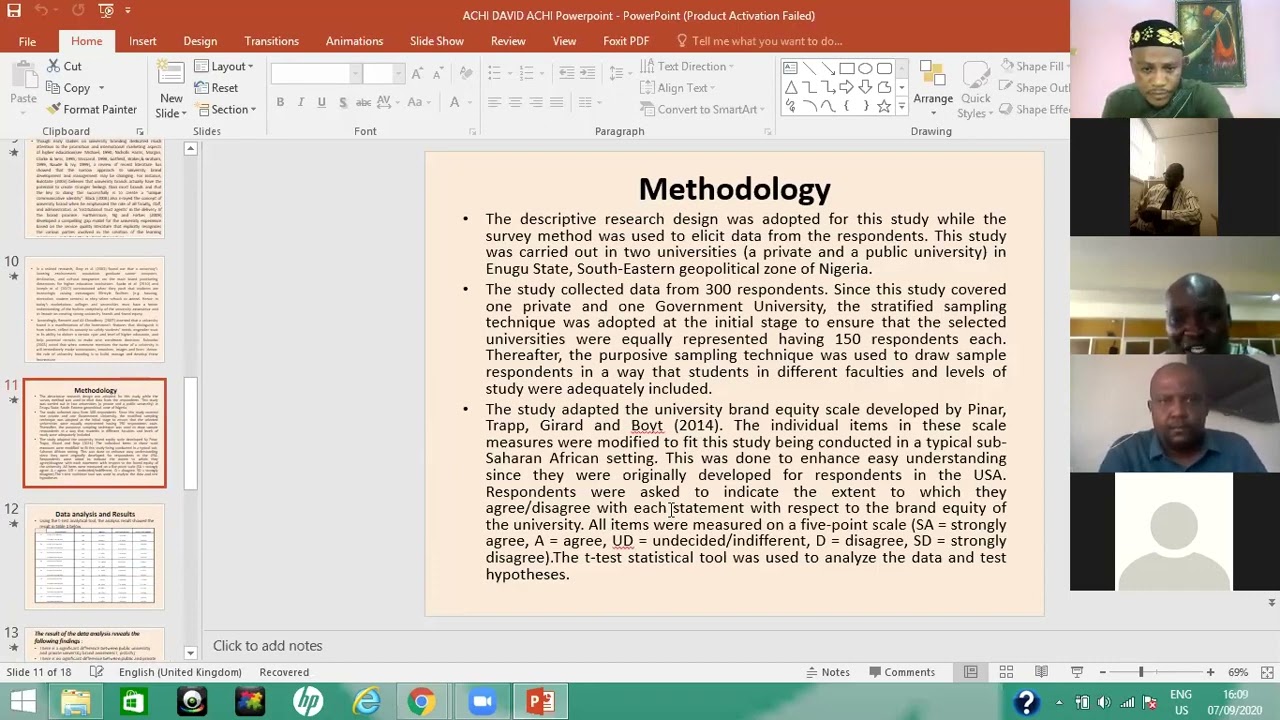Toggle Underline formatting
Image resolution: width=1280 pixels, height=720 pixels.
click(x=321, y=102)
